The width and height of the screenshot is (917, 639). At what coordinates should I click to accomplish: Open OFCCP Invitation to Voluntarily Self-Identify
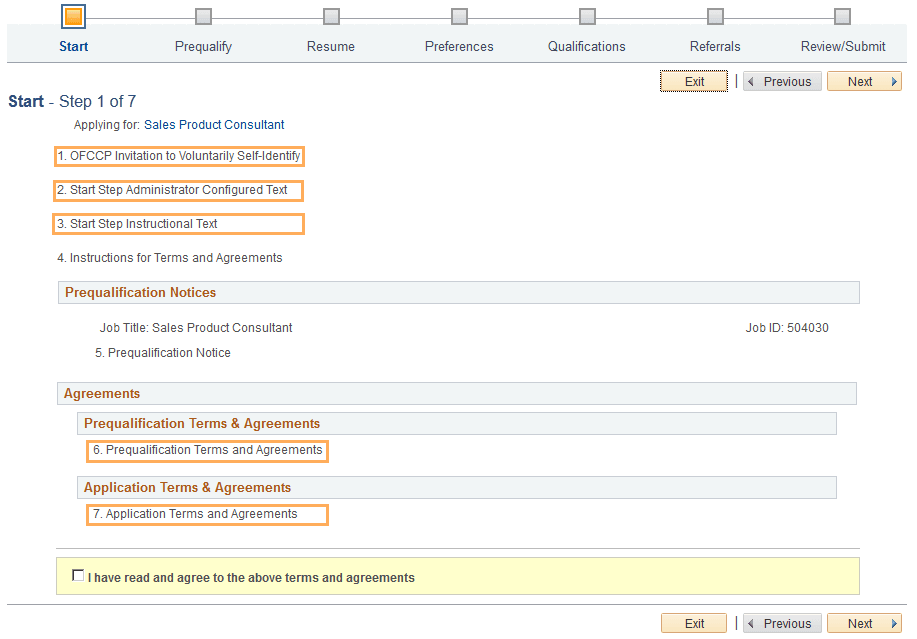(x=179, y=157)
